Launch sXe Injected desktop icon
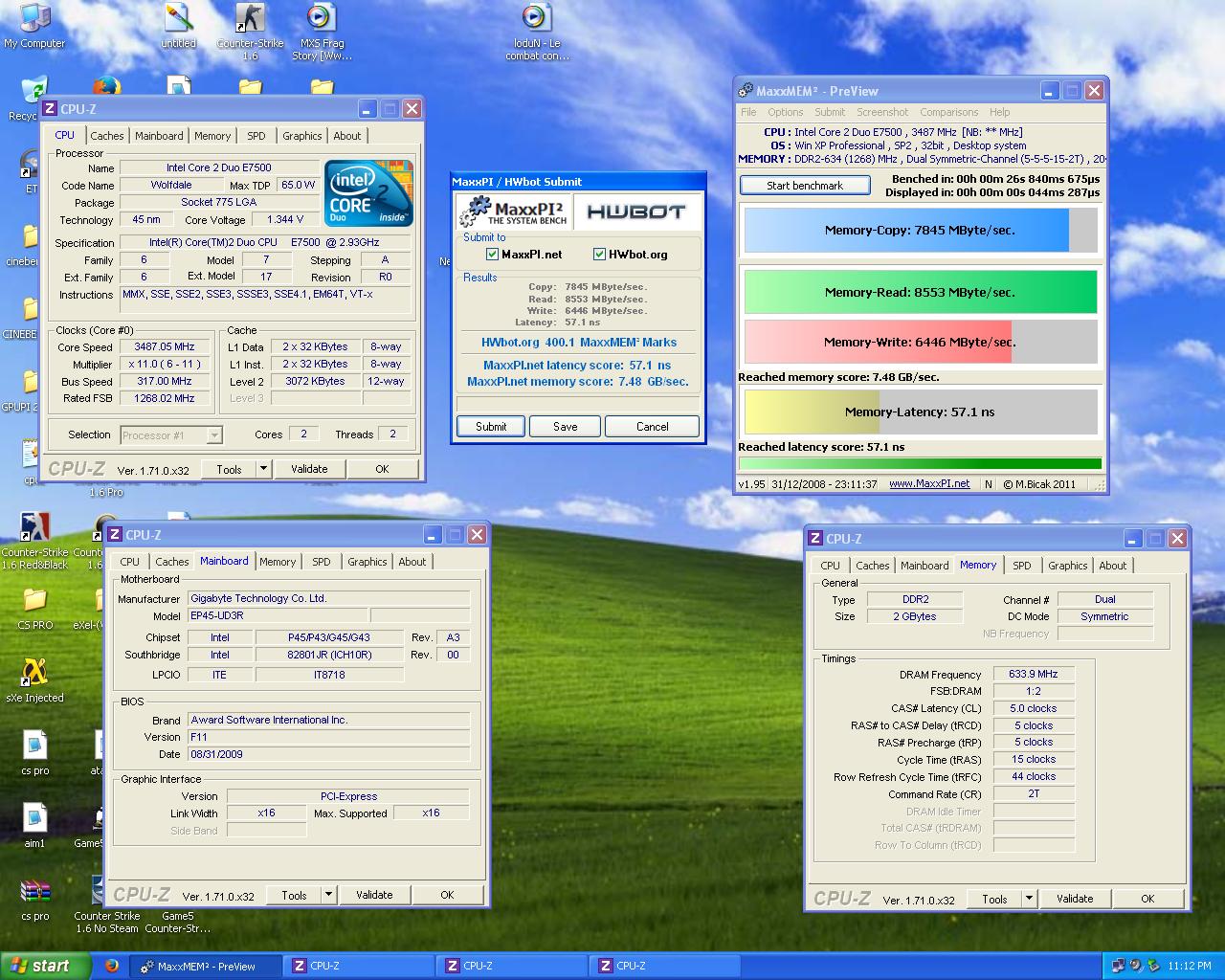This screenshot has width=1225, height=980. pos(34,680)
